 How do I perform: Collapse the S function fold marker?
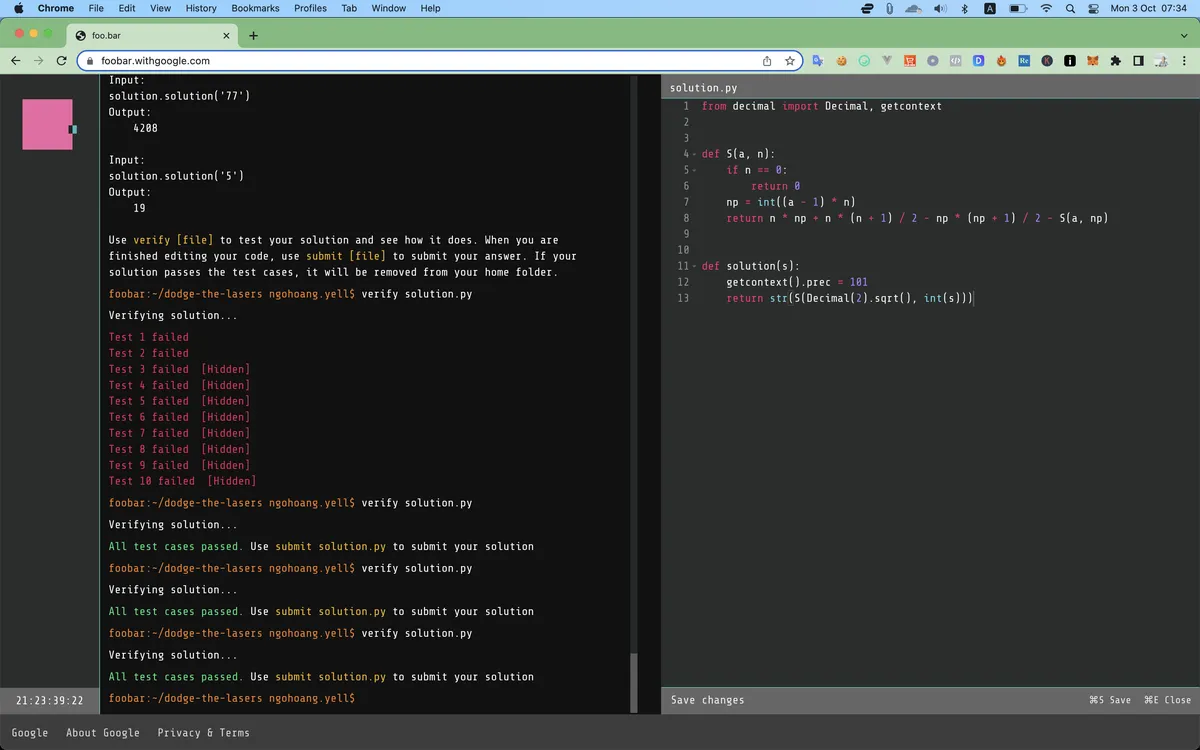click(x=694, y=153)
